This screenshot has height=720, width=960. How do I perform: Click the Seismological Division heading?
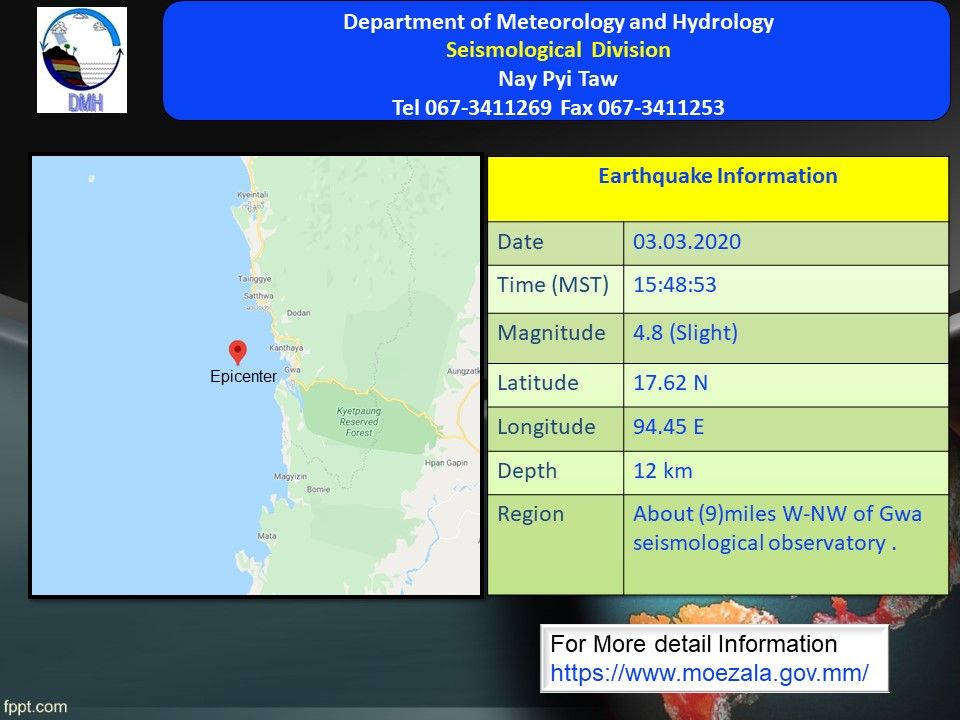558,50
